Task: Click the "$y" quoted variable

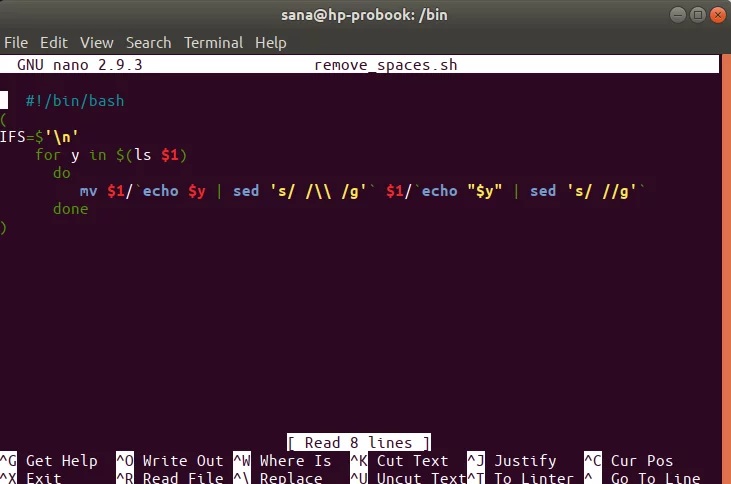Action: (485, 191)
